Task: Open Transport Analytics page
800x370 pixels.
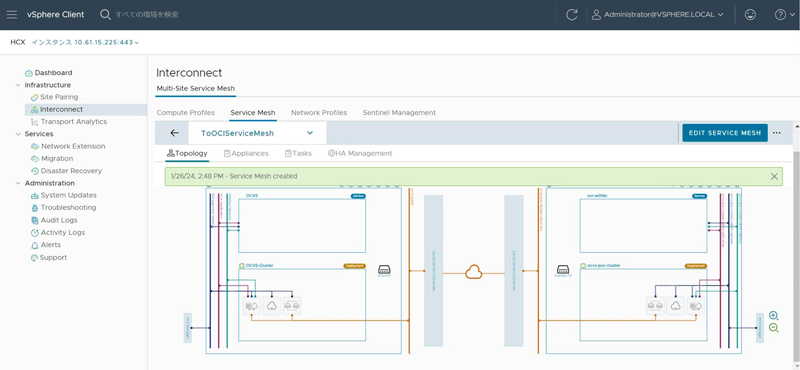Action: coord(73,121)
